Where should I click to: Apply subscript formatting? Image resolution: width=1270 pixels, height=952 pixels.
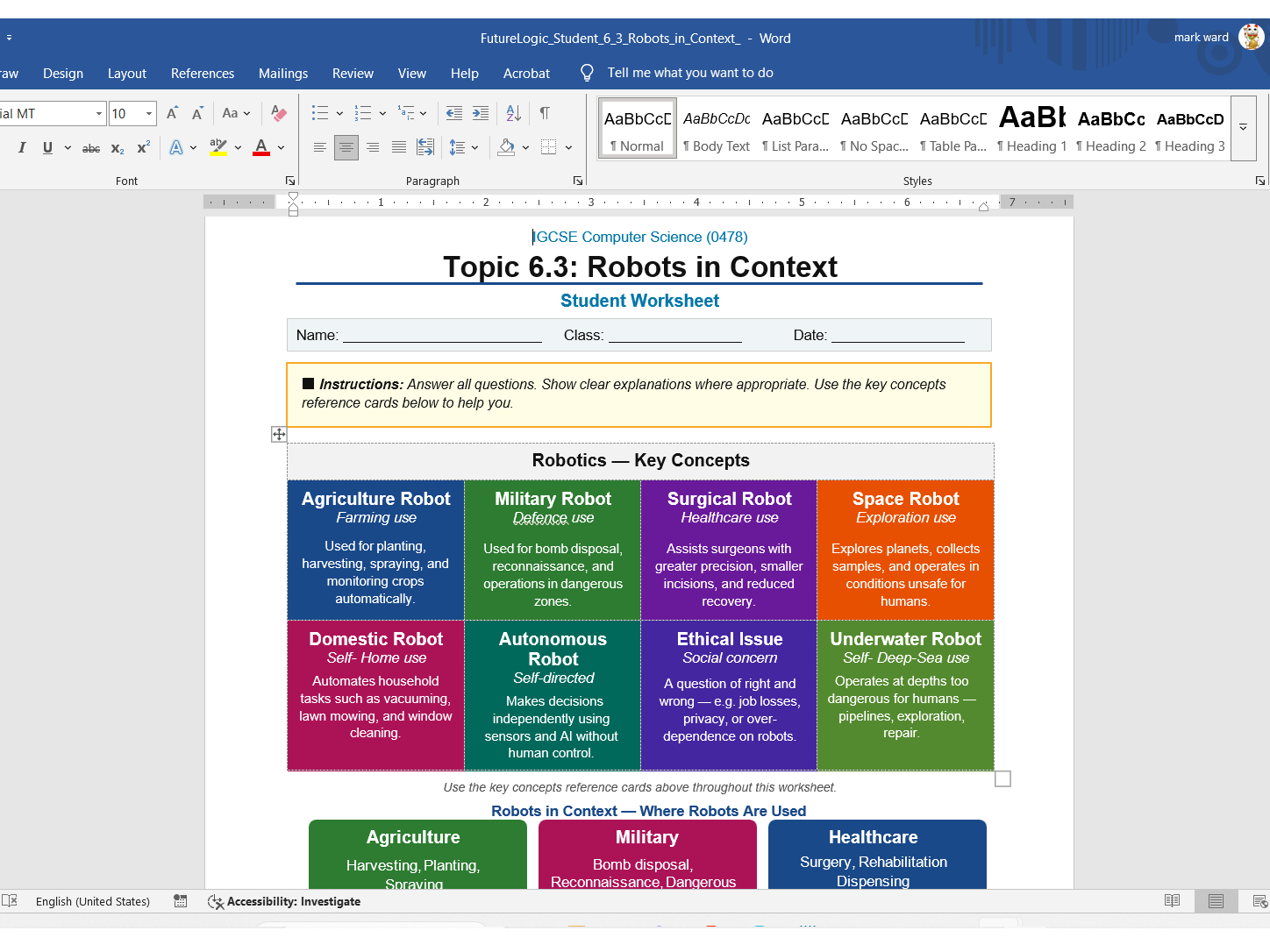coord(118,148)
